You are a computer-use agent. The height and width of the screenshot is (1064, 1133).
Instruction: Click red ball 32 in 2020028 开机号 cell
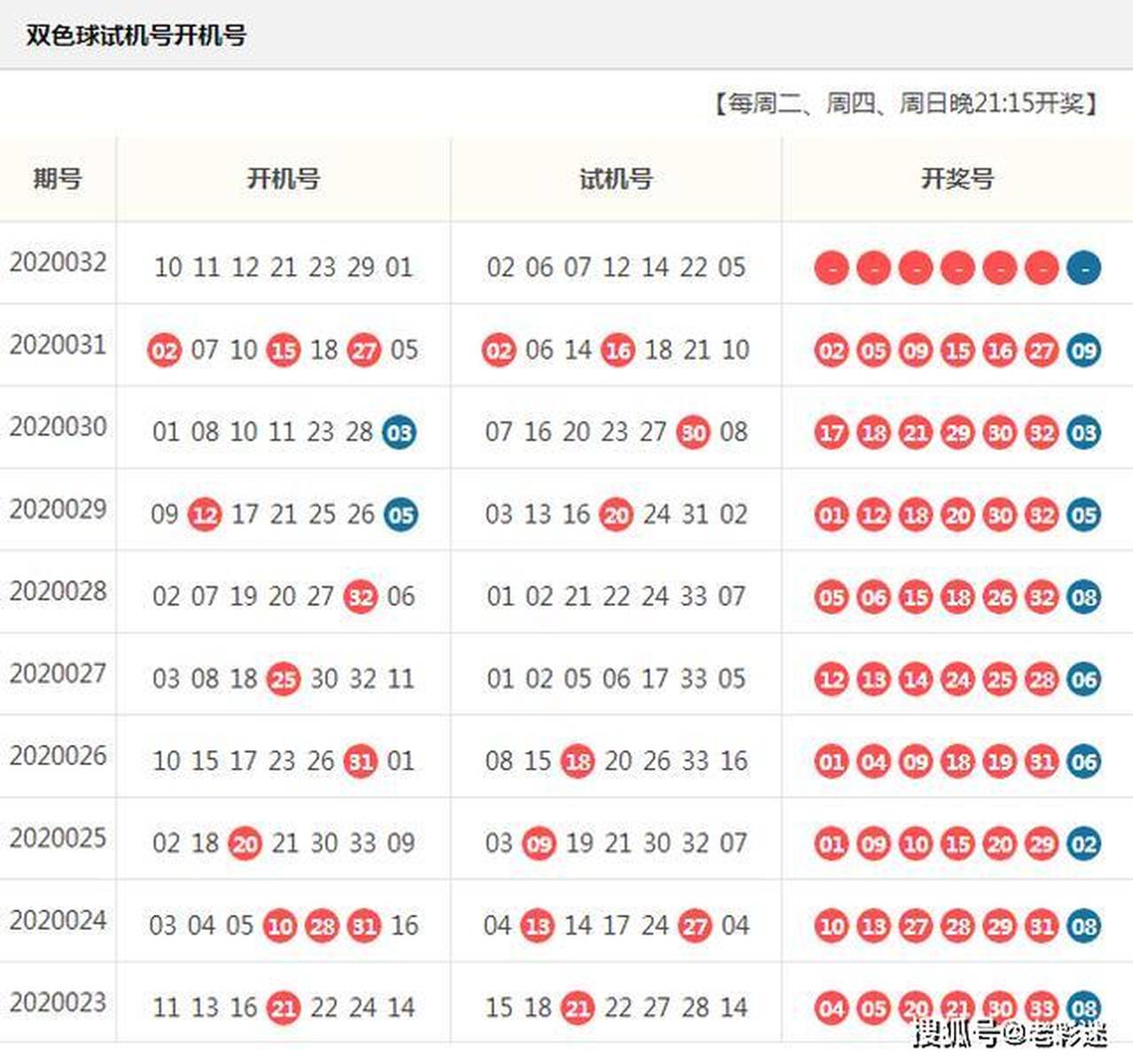point(361,597)
